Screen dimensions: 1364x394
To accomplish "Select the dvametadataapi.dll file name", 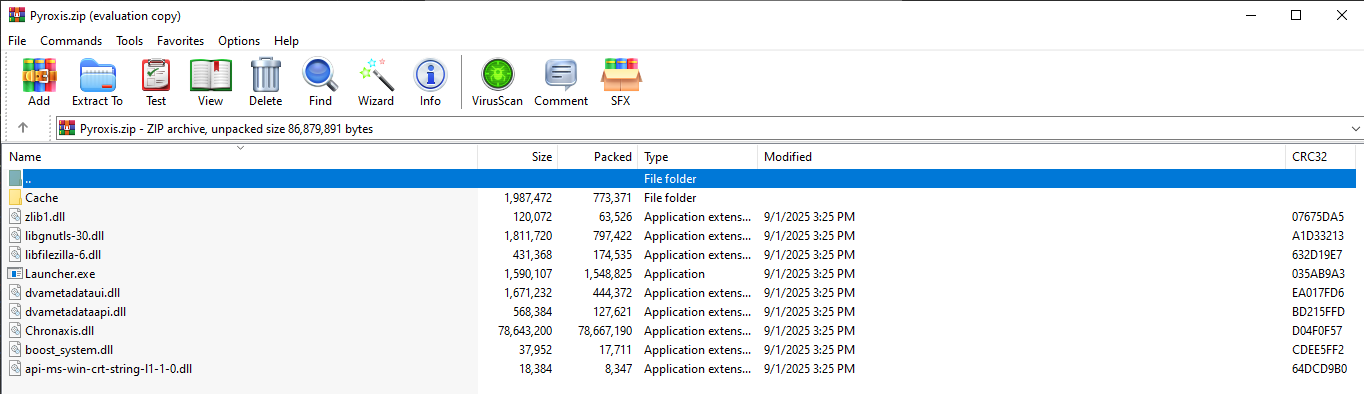I will click(x=75, y=312).
